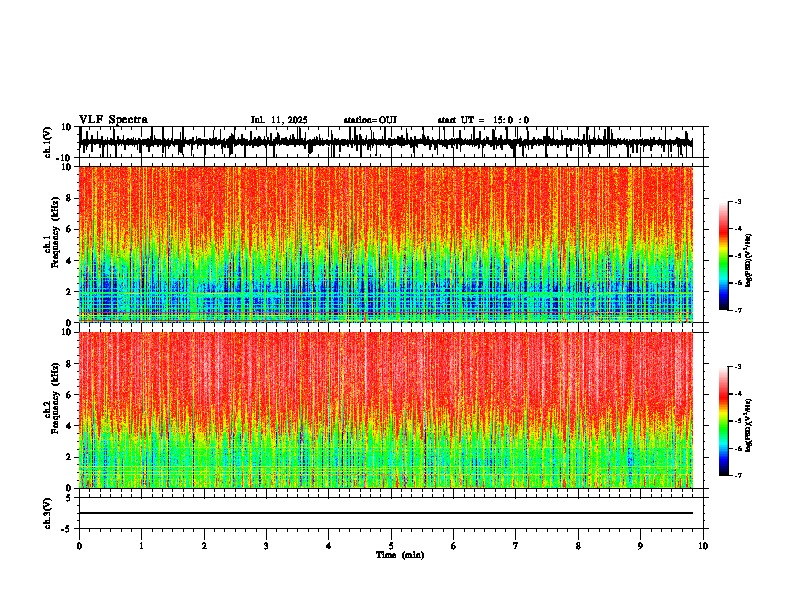
Task: Click the ch.1 spectrogram color bar
Action: coord(724,256)
